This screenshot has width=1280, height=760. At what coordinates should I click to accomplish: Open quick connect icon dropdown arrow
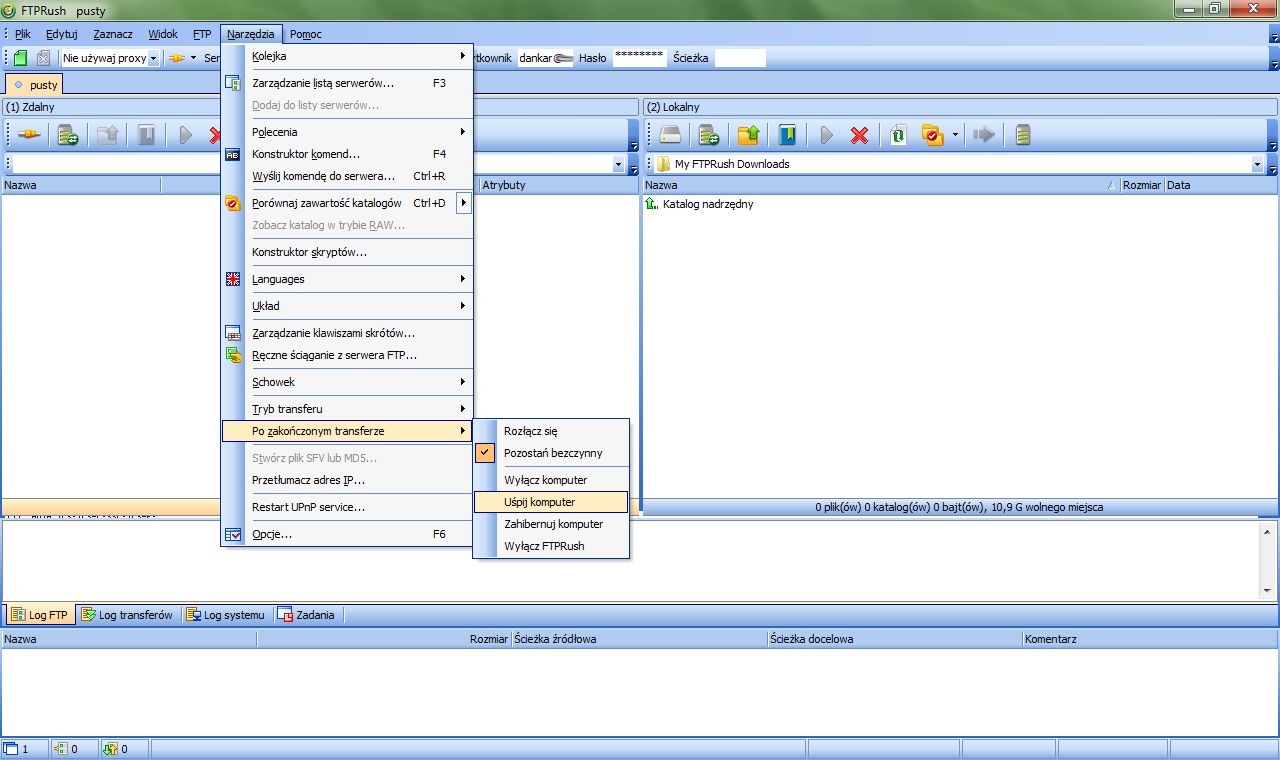(194, 58)
